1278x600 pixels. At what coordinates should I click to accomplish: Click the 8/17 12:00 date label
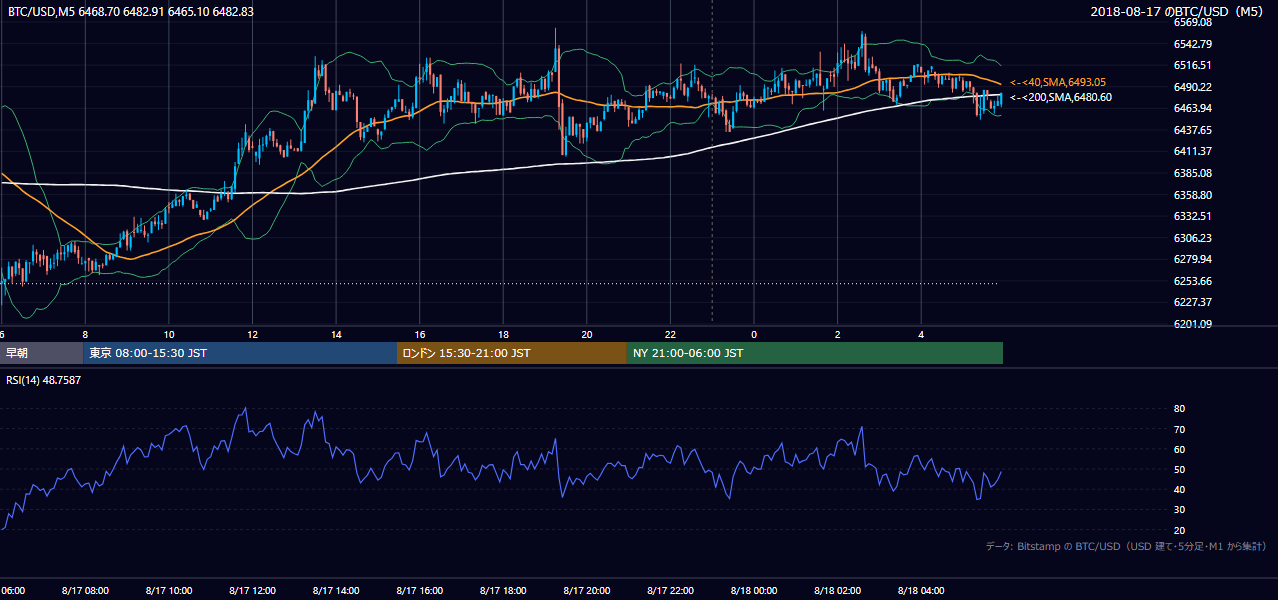click(252, 591)
